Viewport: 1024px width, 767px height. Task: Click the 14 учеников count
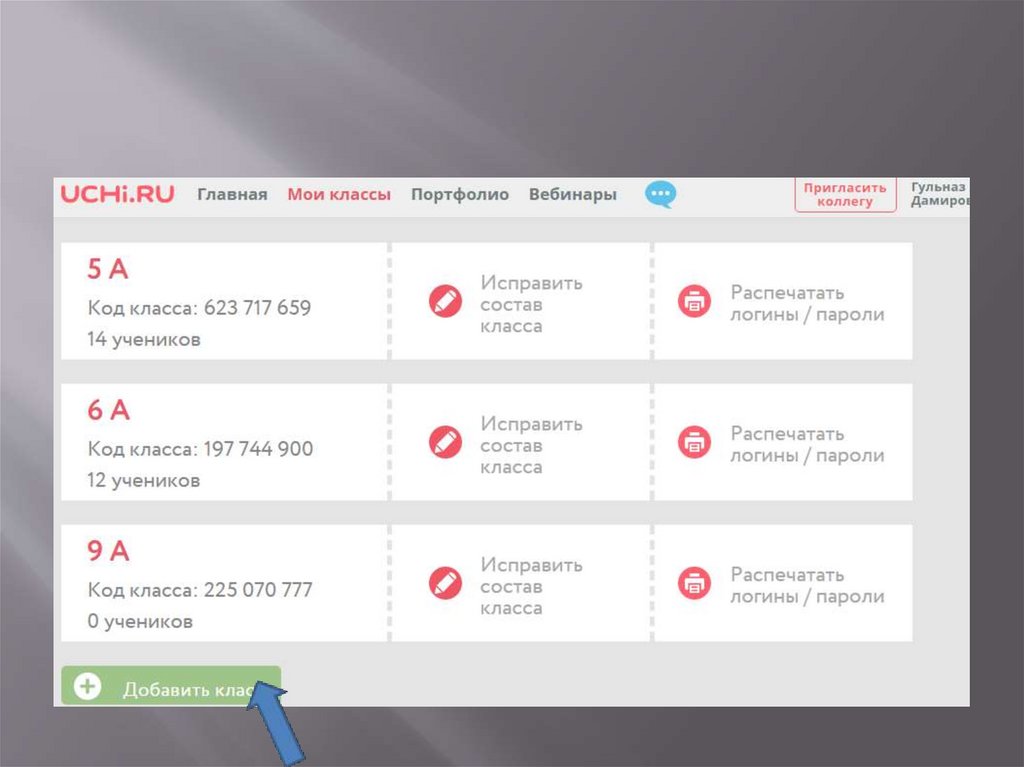pyautogui.click(x=144, y=339)
